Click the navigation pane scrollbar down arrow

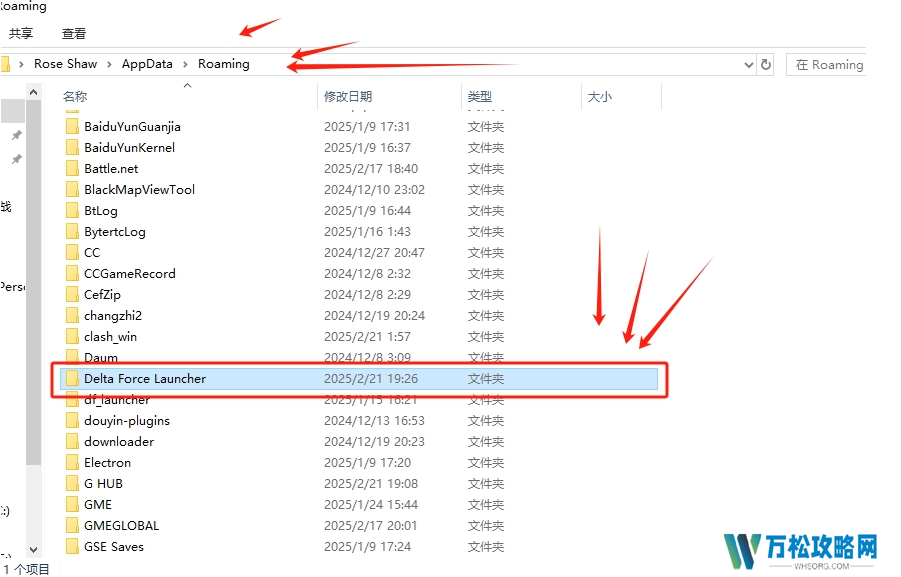click(x=33, y=549)
